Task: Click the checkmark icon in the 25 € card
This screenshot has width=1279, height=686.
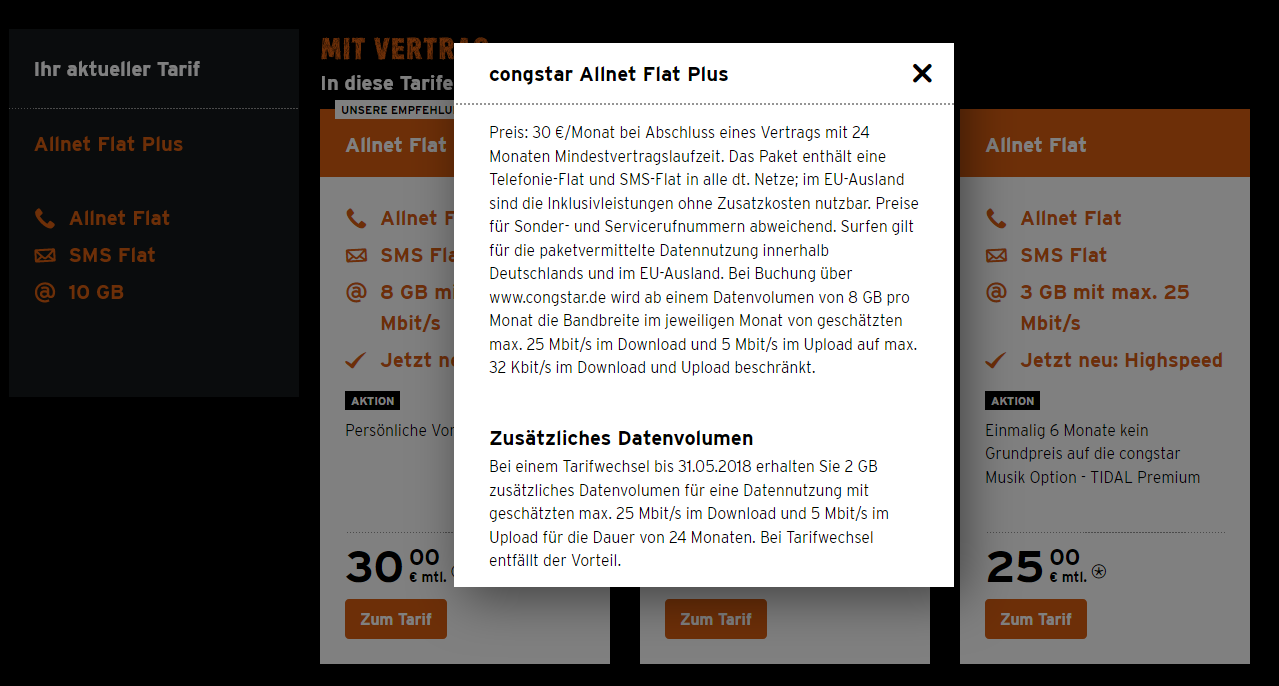Action: [996, 360]
